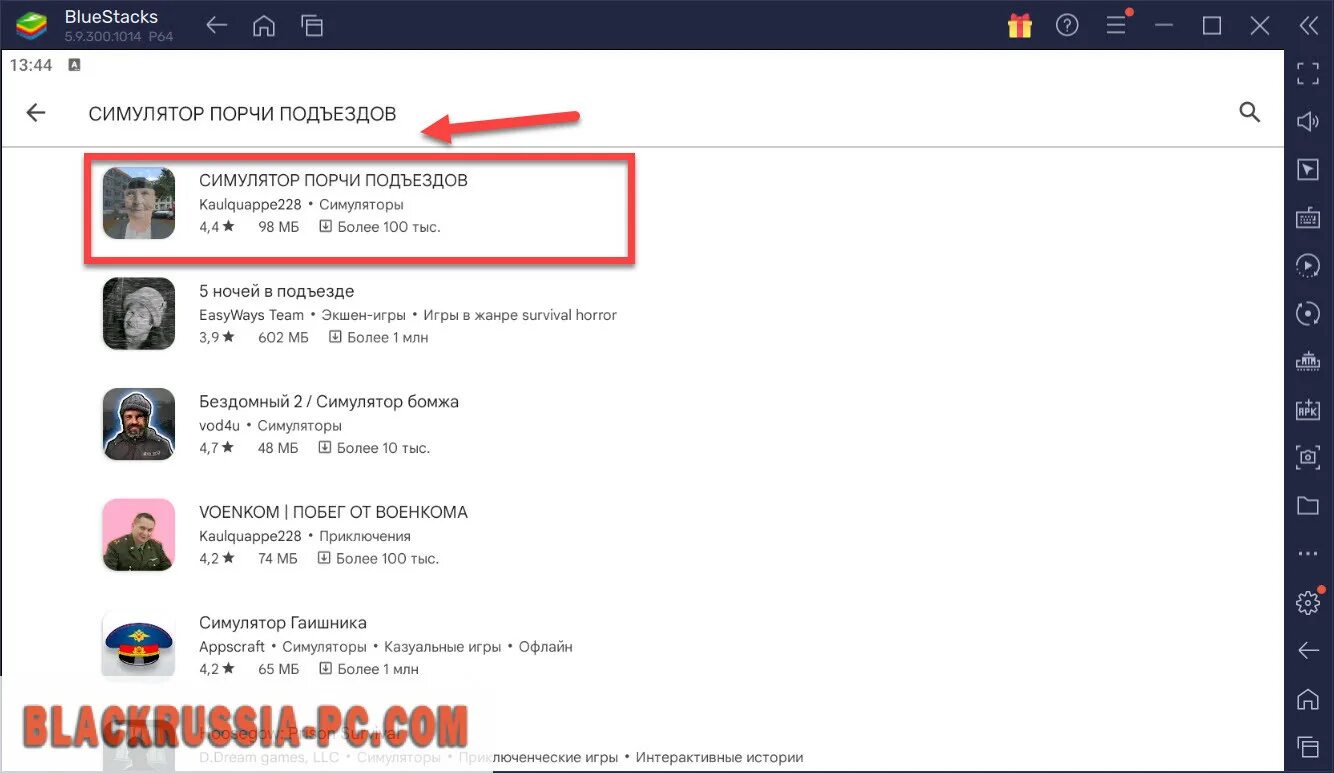Click the vod4u • Симуляторы text
Image resolution: width=1334 pixels, height=773 pixels.
270,426
